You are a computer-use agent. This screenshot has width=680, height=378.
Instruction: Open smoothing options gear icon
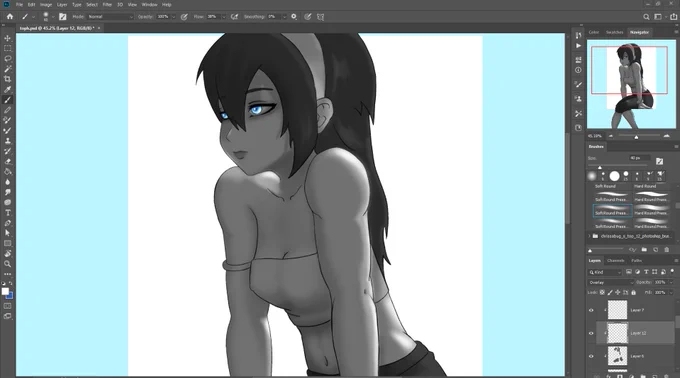294,16
